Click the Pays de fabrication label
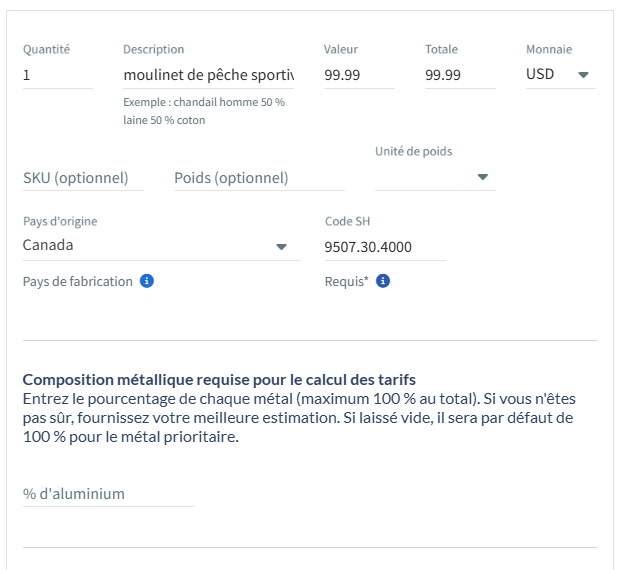 point(78,281)
